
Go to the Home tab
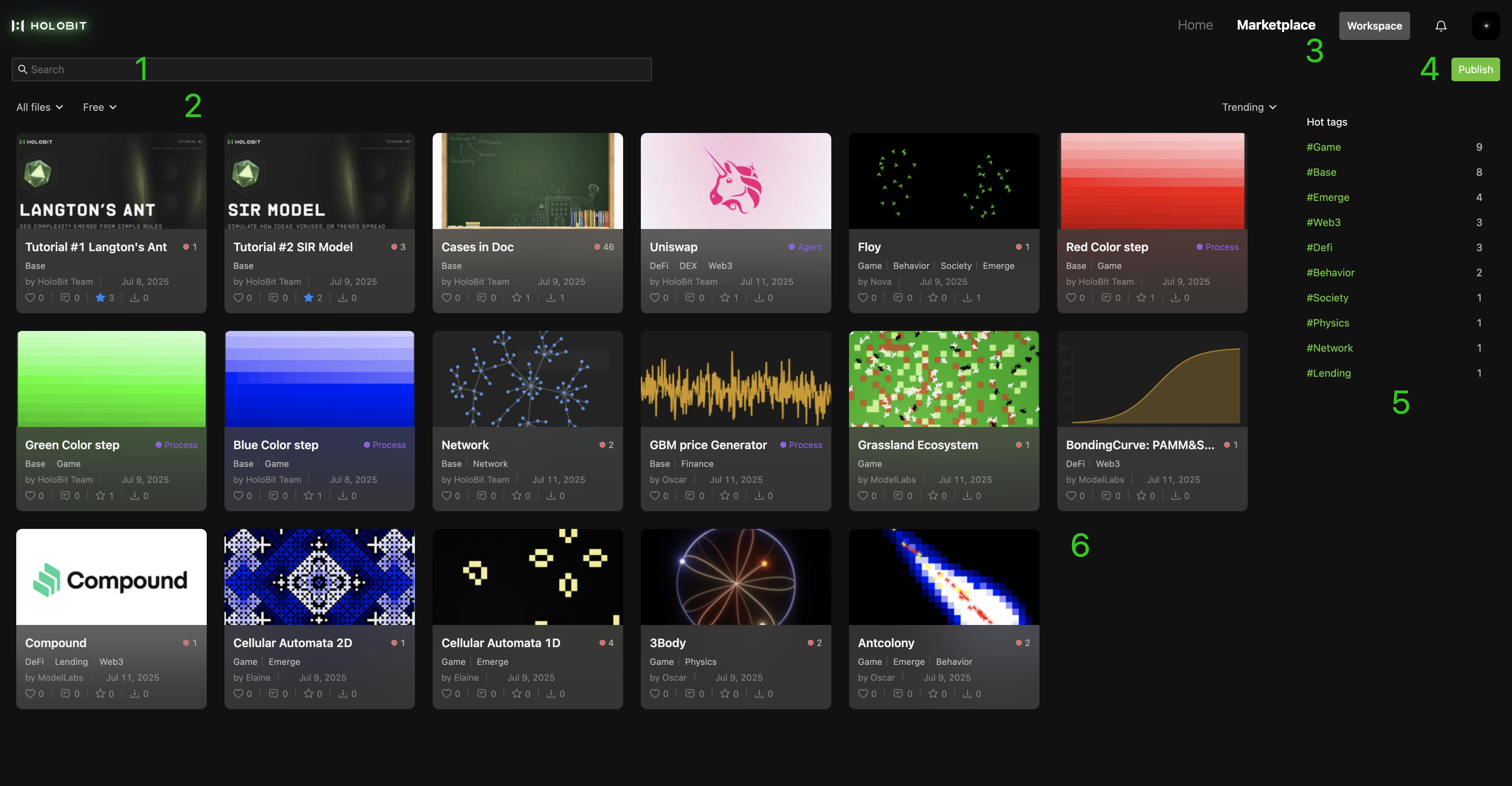click(1195, 25)
